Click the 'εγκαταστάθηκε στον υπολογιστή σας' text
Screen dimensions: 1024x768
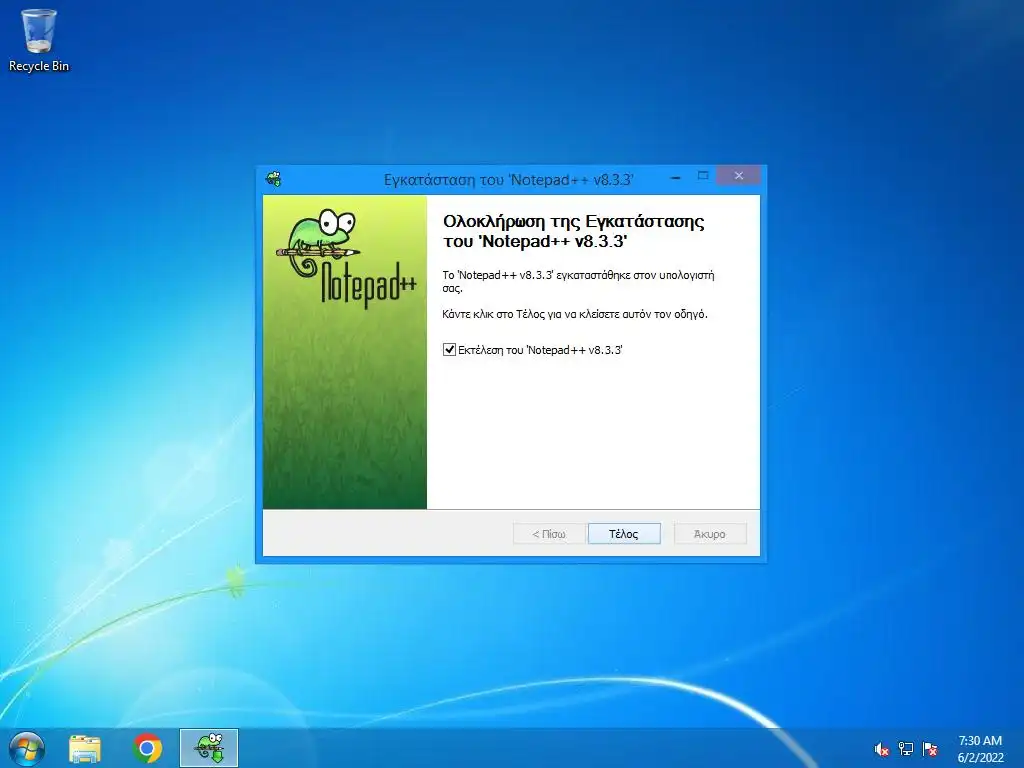coord(578,281)
